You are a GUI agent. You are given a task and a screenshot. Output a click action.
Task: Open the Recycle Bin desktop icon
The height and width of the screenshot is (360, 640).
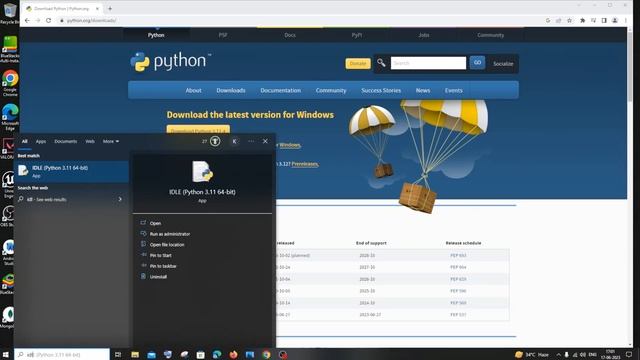click(9, 13)
